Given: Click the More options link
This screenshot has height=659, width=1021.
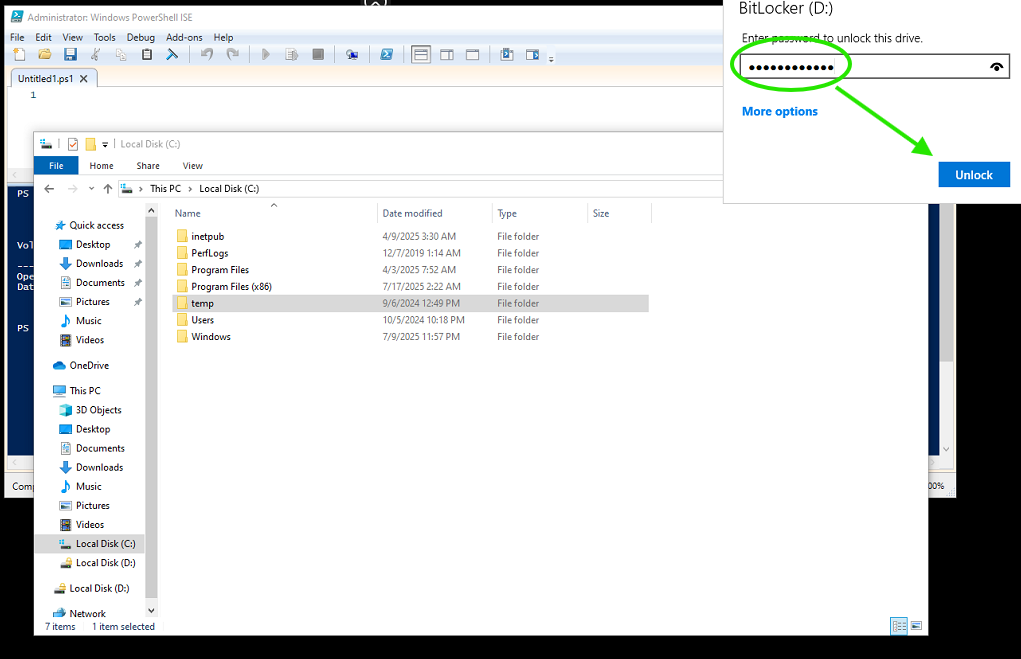Looking at the screenshot, I should pyautogui.click(x=779, y=111).
